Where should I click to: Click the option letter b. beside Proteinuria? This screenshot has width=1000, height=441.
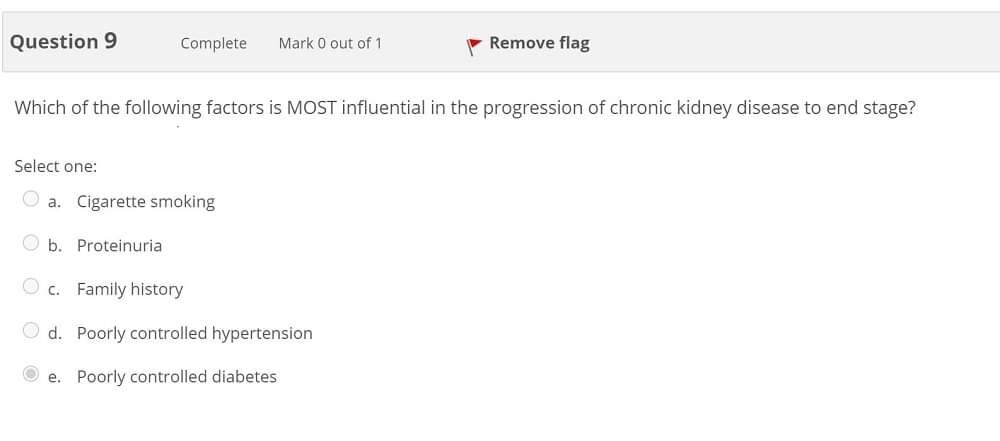54,246
